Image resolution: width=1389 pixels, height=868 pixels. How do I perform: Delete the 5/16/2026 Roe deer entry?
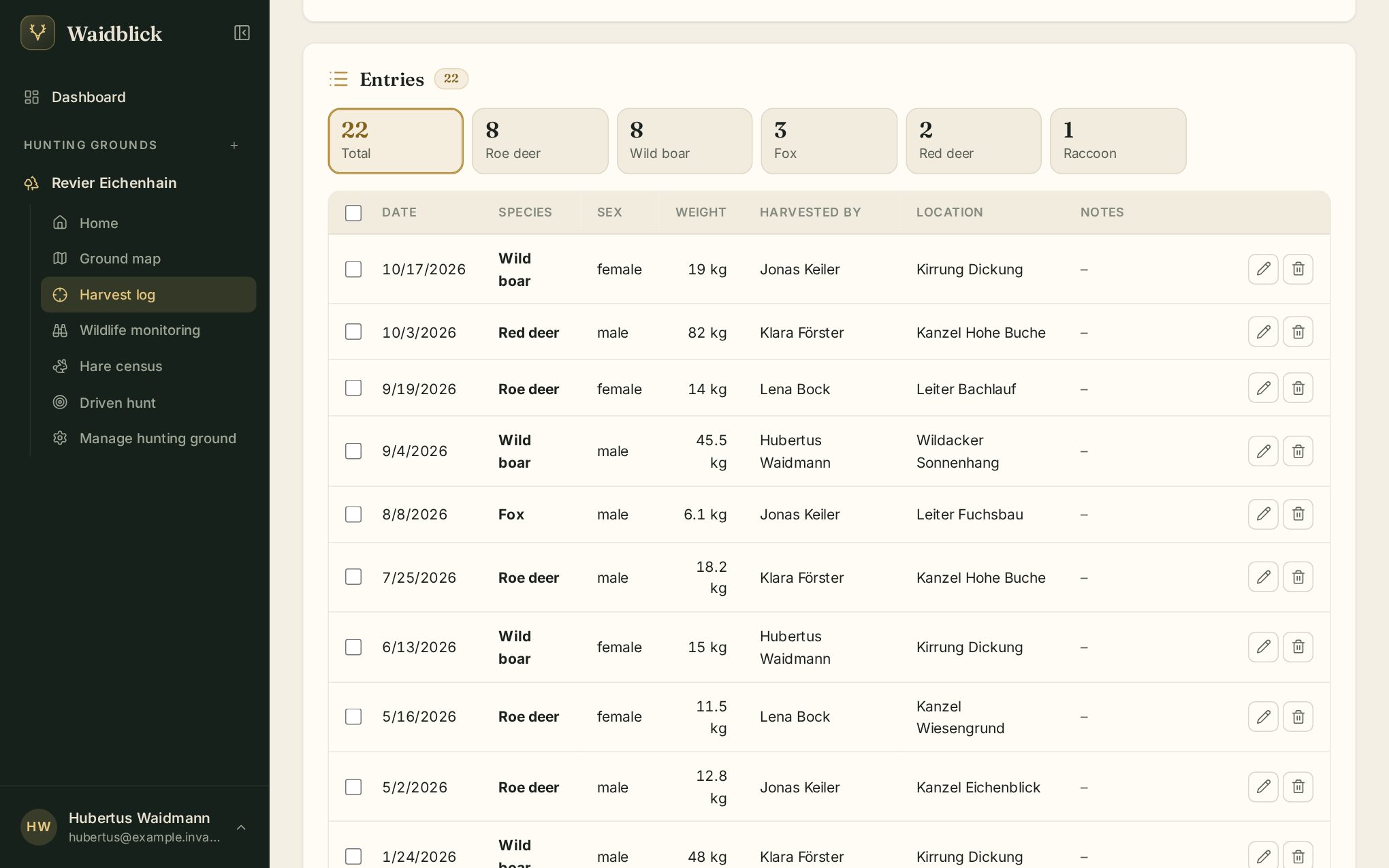coord(1298,717)
